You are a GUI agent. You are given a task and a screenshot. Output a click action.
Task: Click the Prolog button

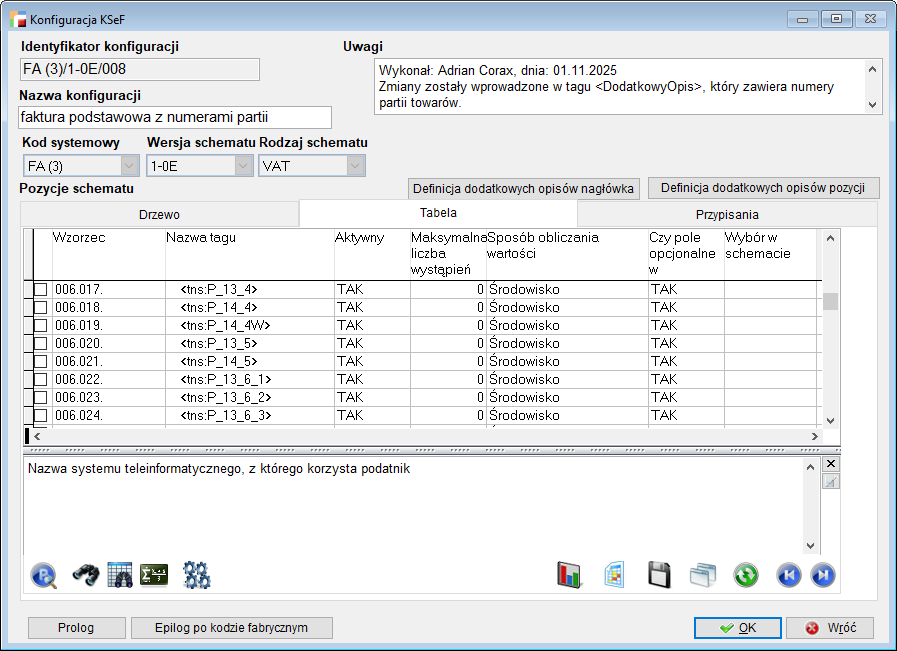pos(76,628)
